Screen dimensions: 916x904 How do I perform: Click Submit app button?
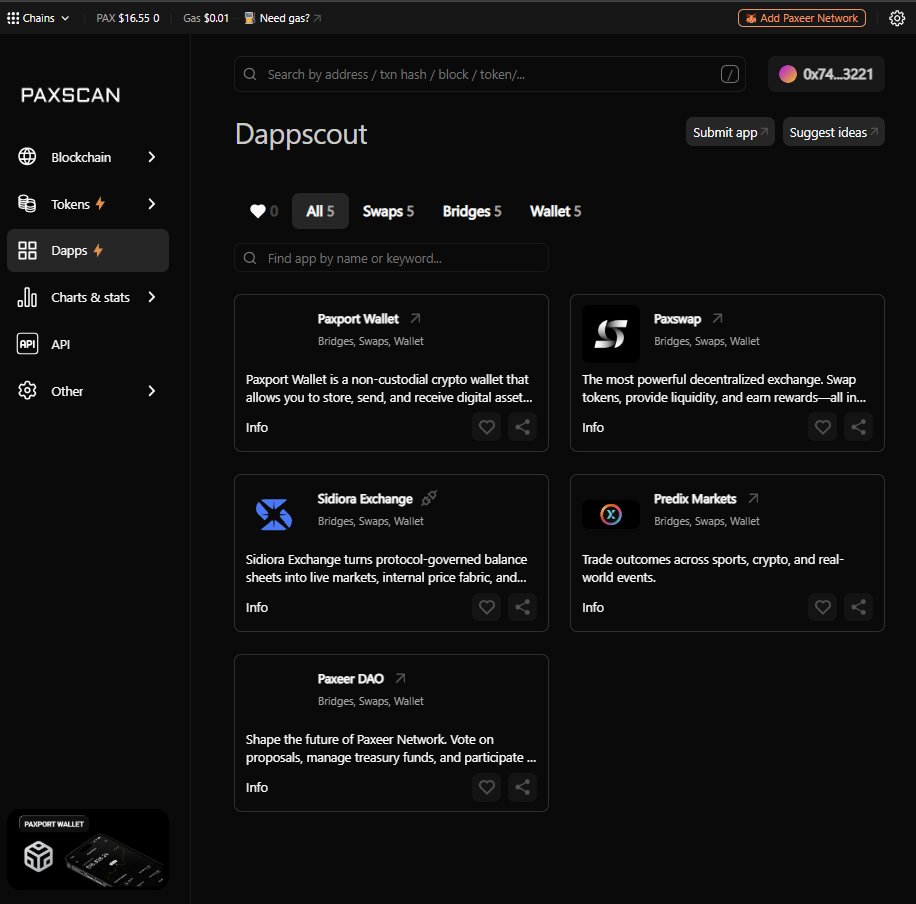(730, 132)
